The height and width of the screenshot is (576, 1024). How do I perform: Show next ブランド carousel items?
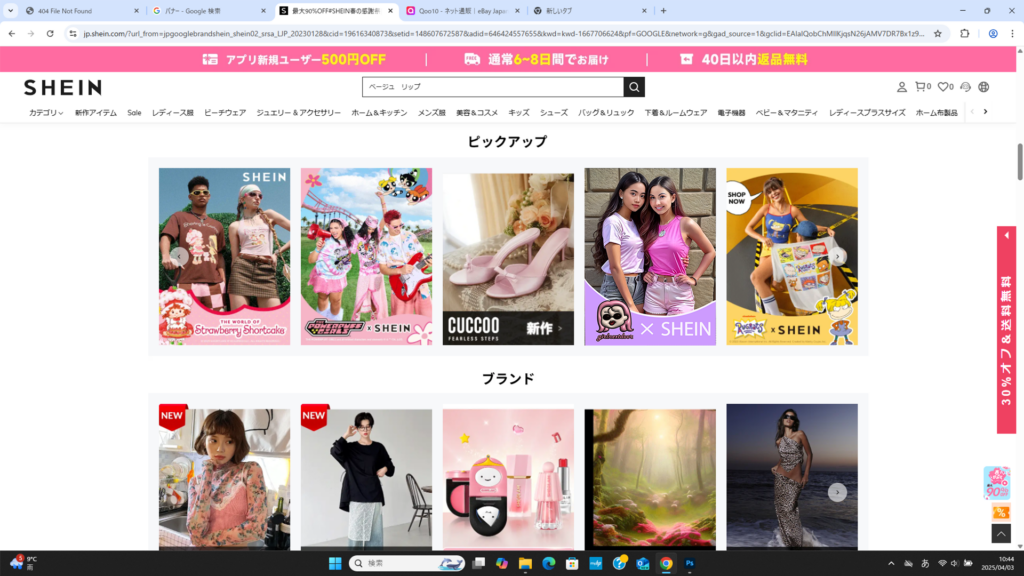838,492
